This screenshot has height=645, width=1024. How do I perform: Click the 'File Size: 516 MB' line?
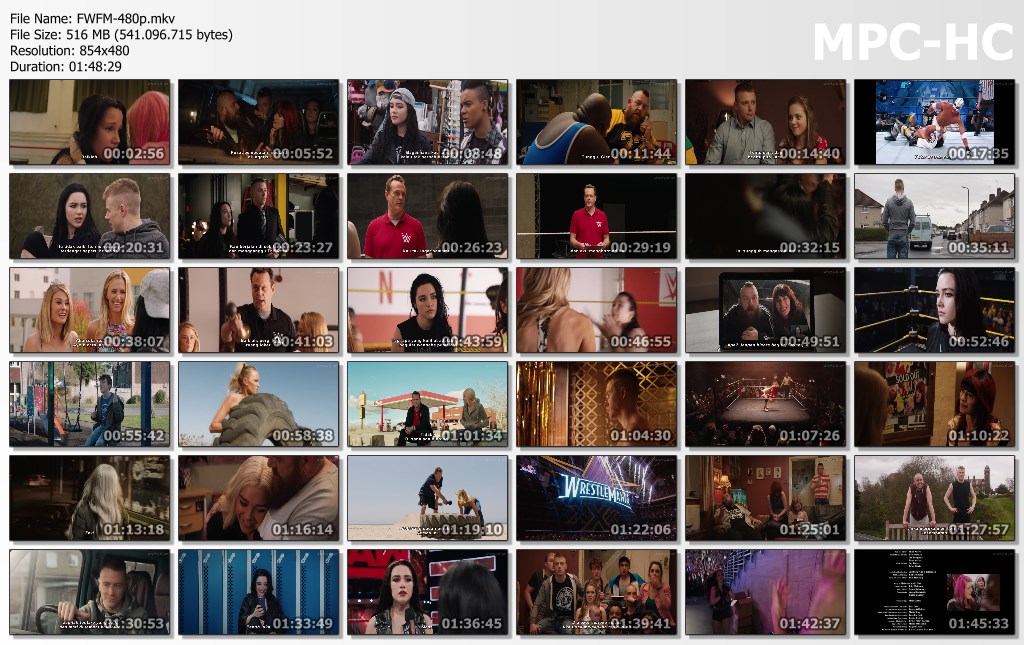pyautogui.click(x=121, y=35)
